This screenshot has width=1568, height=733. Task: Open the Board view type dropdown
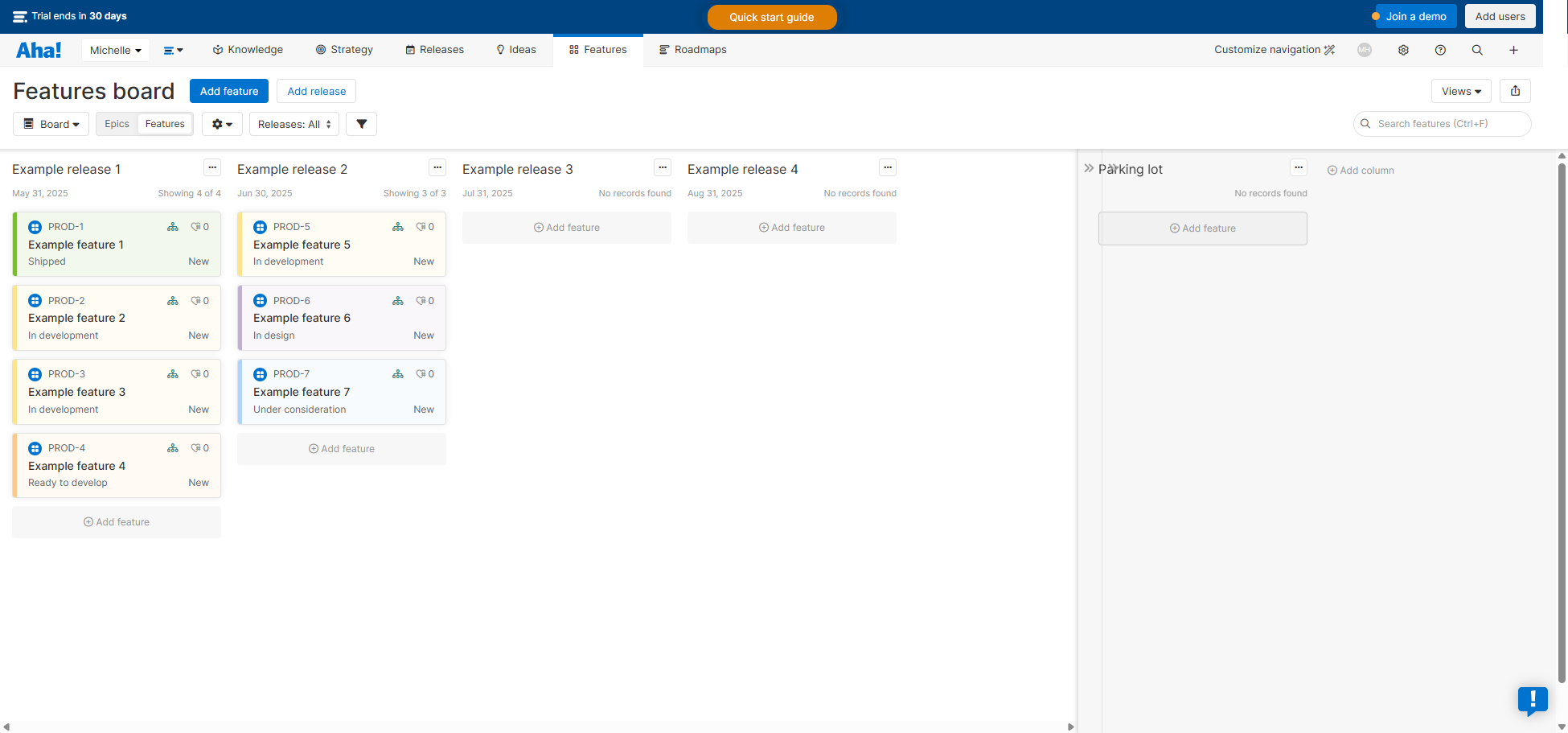tap(51, 124)
